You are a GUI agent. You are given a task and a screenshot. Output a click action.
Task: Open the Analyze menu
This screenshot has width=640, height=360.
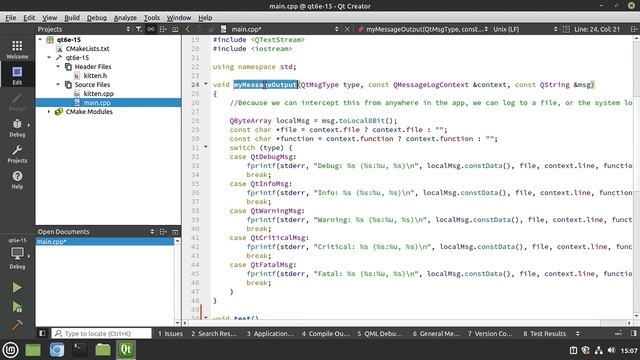point(125,18)
